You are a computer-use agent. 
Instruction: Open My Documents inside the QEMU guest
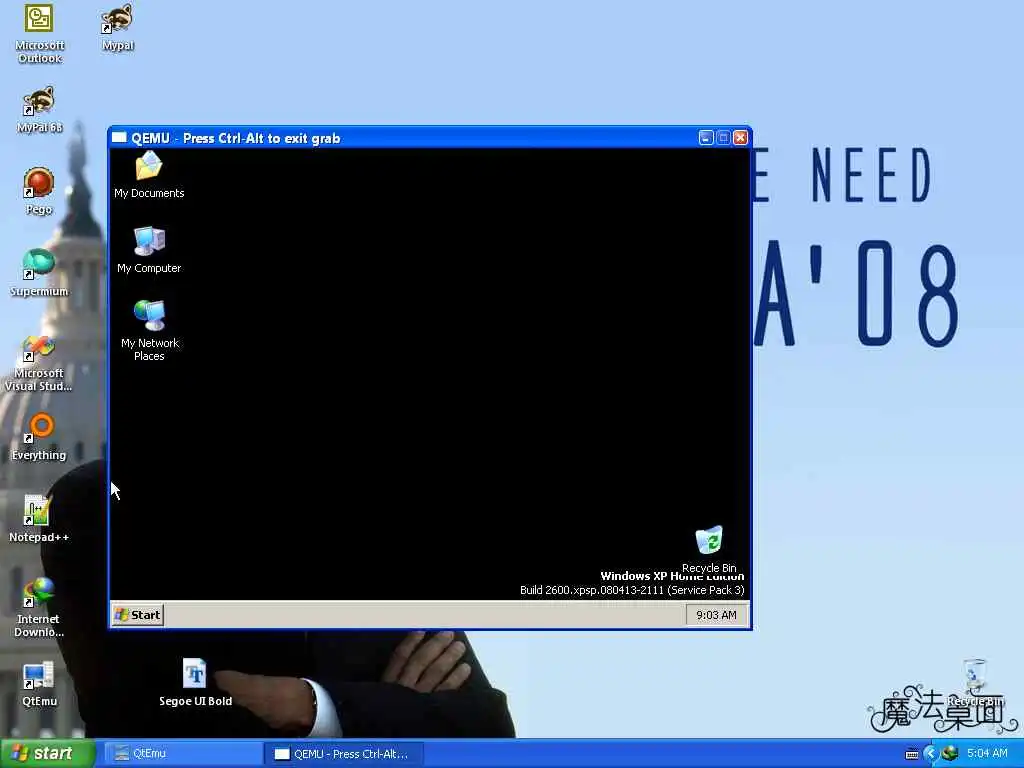(x=149, y=174)
